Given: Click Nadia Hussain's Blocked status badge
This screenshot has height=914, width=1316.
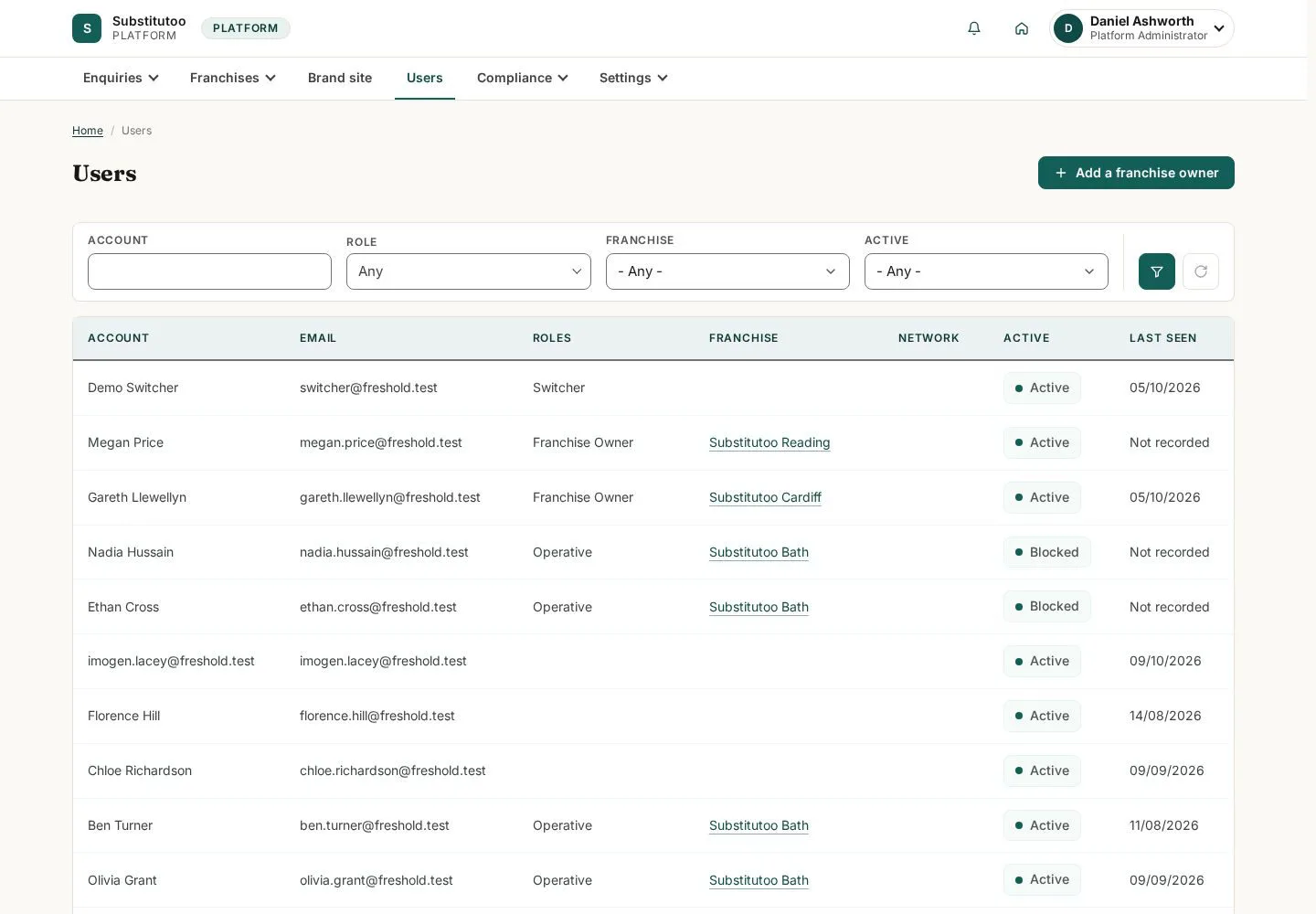Looking at the screenshot, I should pos(1046,552).
